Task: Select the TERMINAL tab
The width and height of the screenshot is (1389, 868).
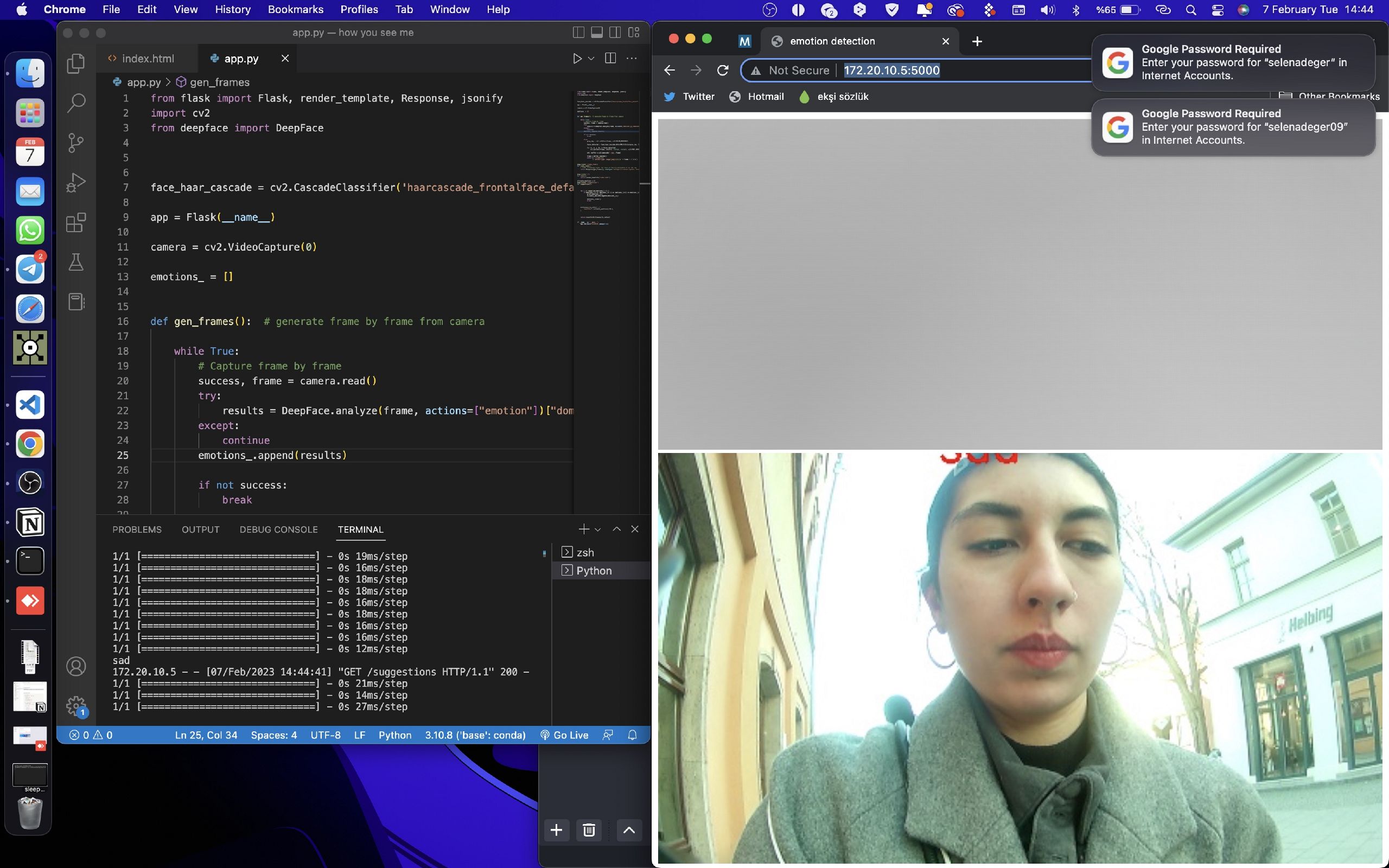Action: pos(360,529)
